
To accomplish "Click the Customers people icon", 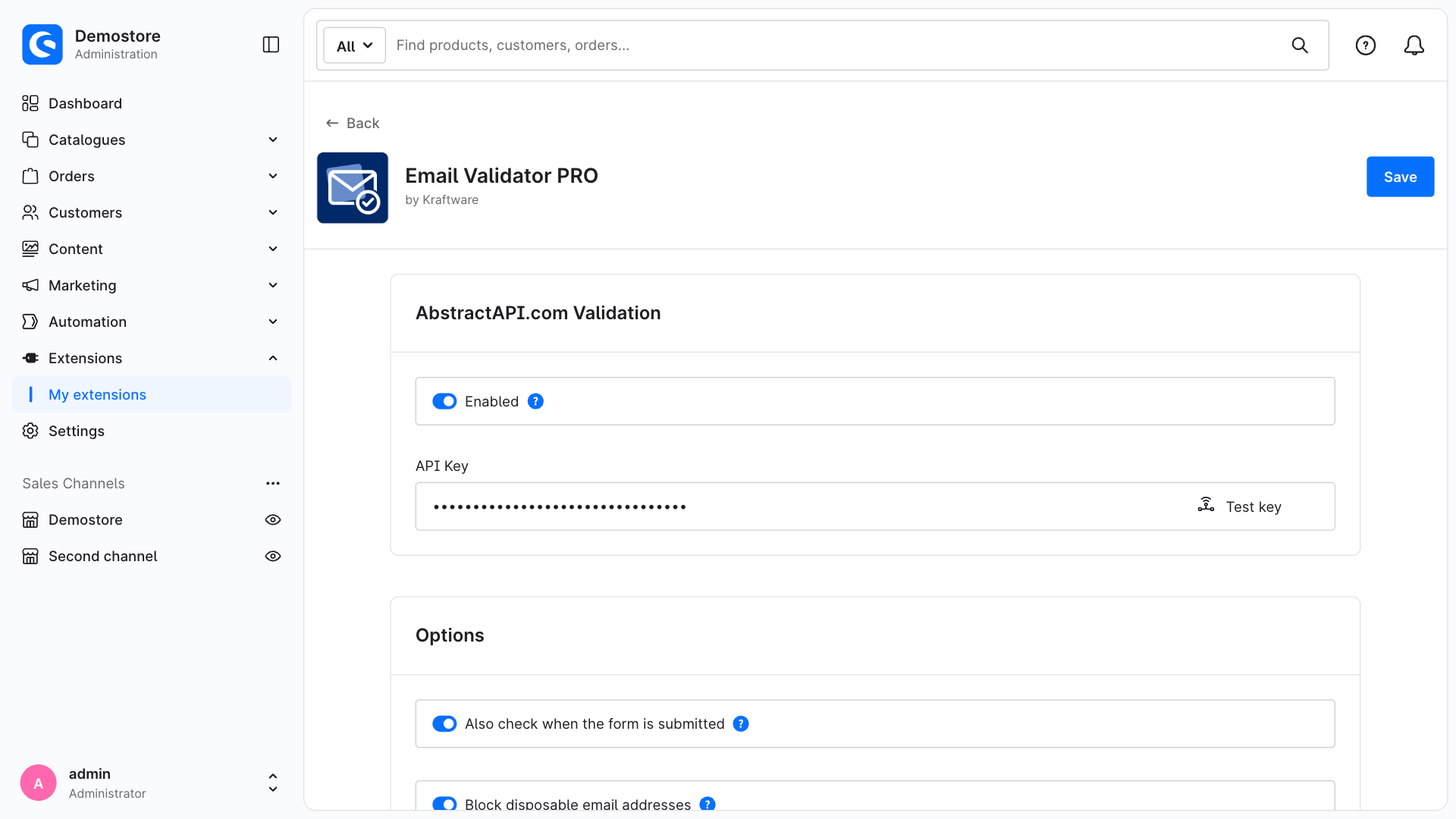I will tap(30, 212).
